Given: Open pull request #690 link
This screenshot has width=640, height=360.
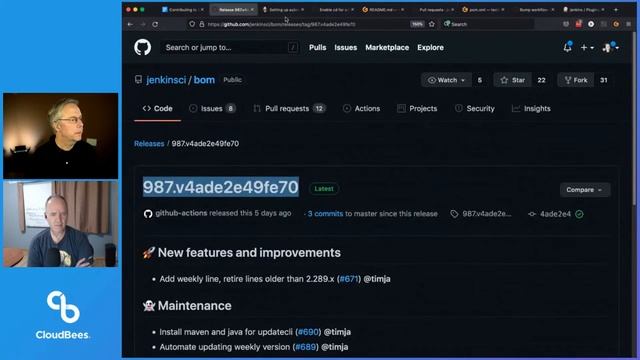Looking at the screenshot, I should [x=308, y=332].
